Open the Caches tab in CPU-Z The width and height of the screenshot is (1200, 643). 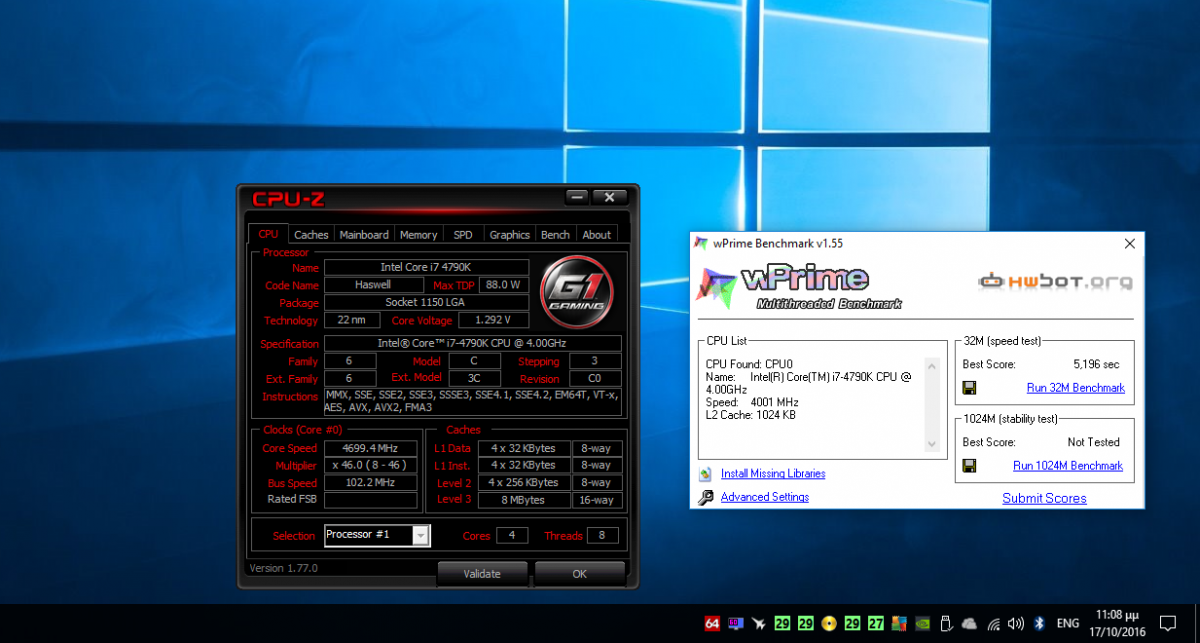coord(311,234)
